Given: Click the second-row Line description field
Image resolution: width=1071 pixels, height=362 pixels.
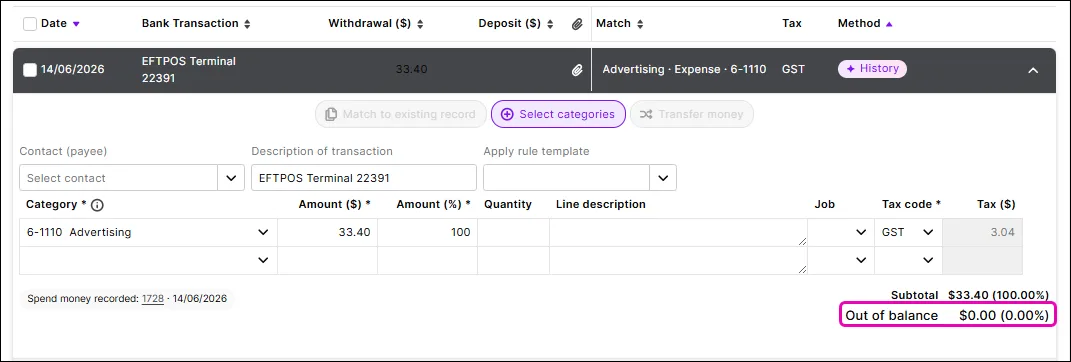Looking at the screenshot, I should point(678,260).
